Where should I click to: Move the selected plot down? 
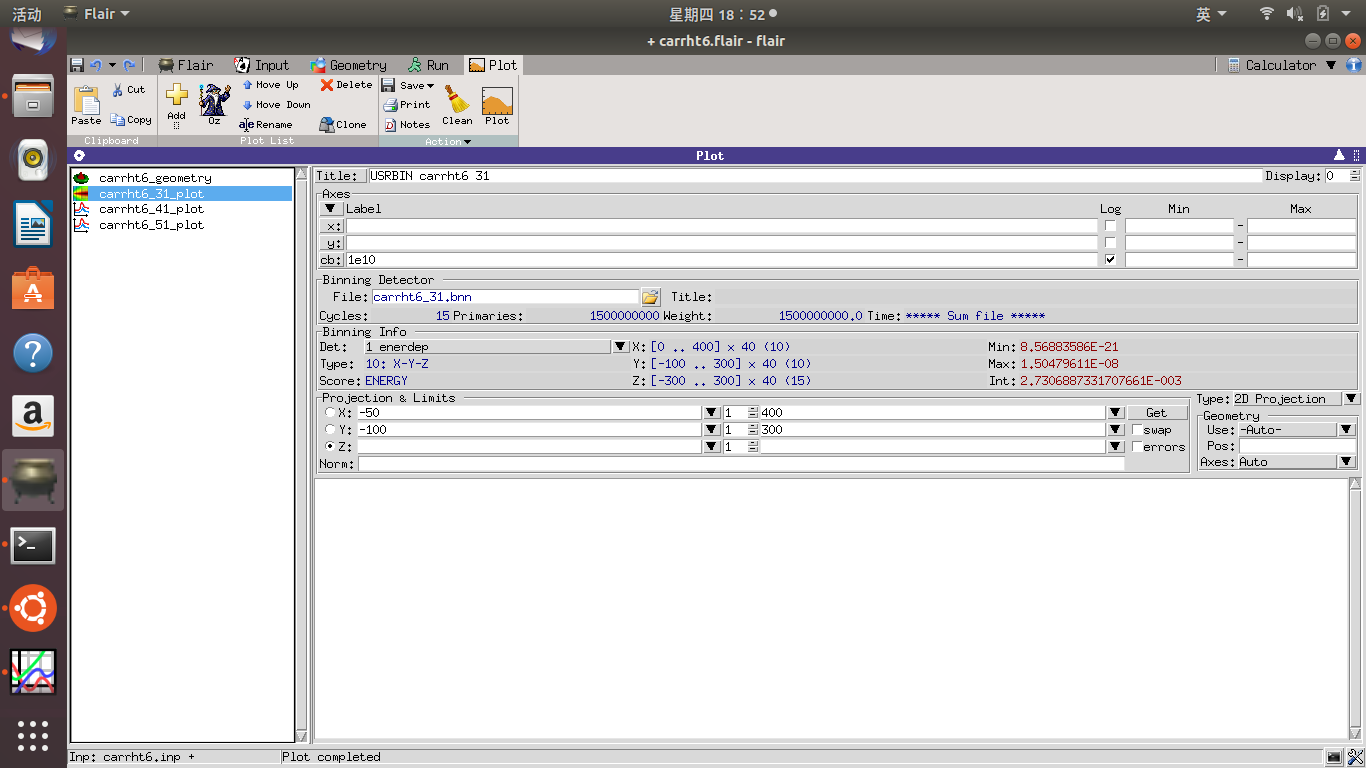pos(276,105)
